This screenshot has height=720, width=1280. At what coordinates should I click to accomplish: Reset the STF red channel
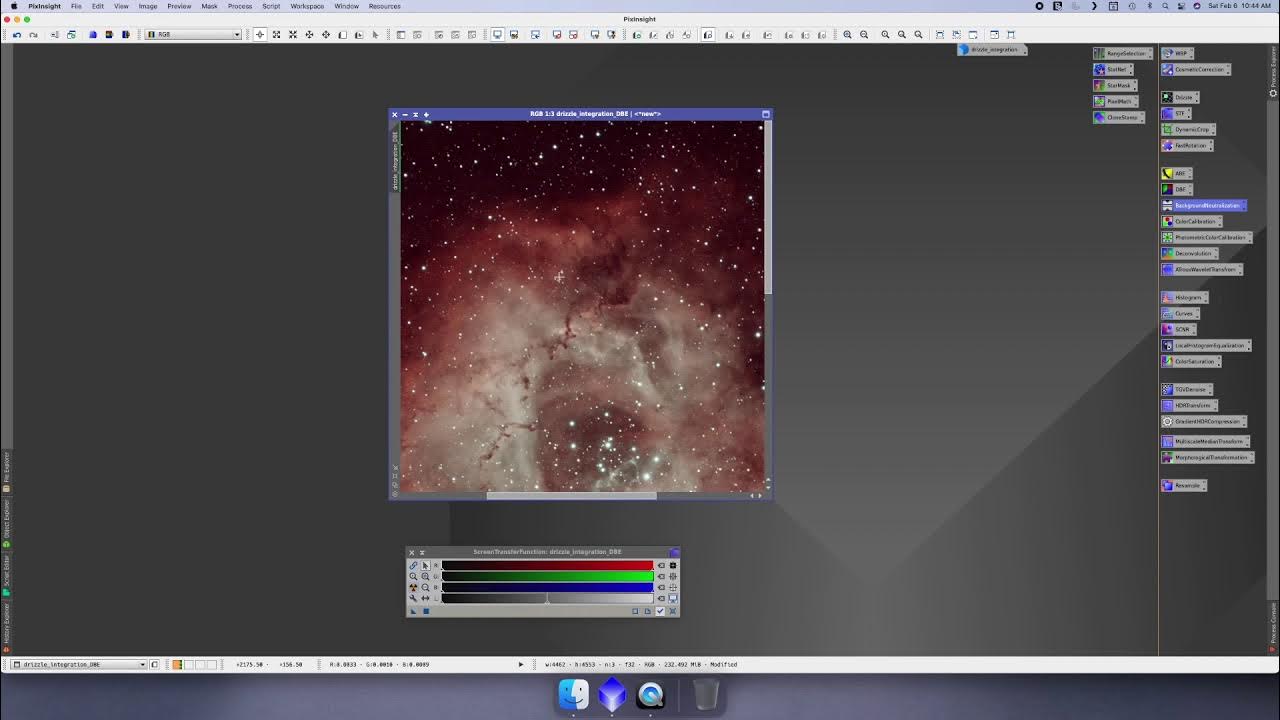[661, 565]
